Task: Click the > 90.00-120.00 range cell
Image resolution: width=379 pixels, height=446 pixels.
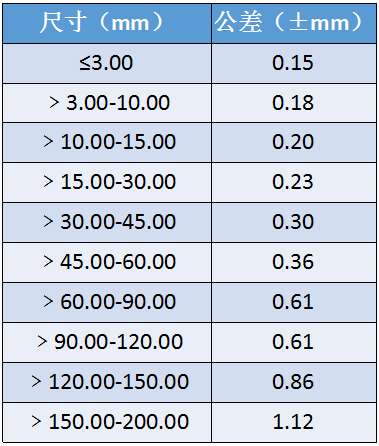Action: click(107, 342)
